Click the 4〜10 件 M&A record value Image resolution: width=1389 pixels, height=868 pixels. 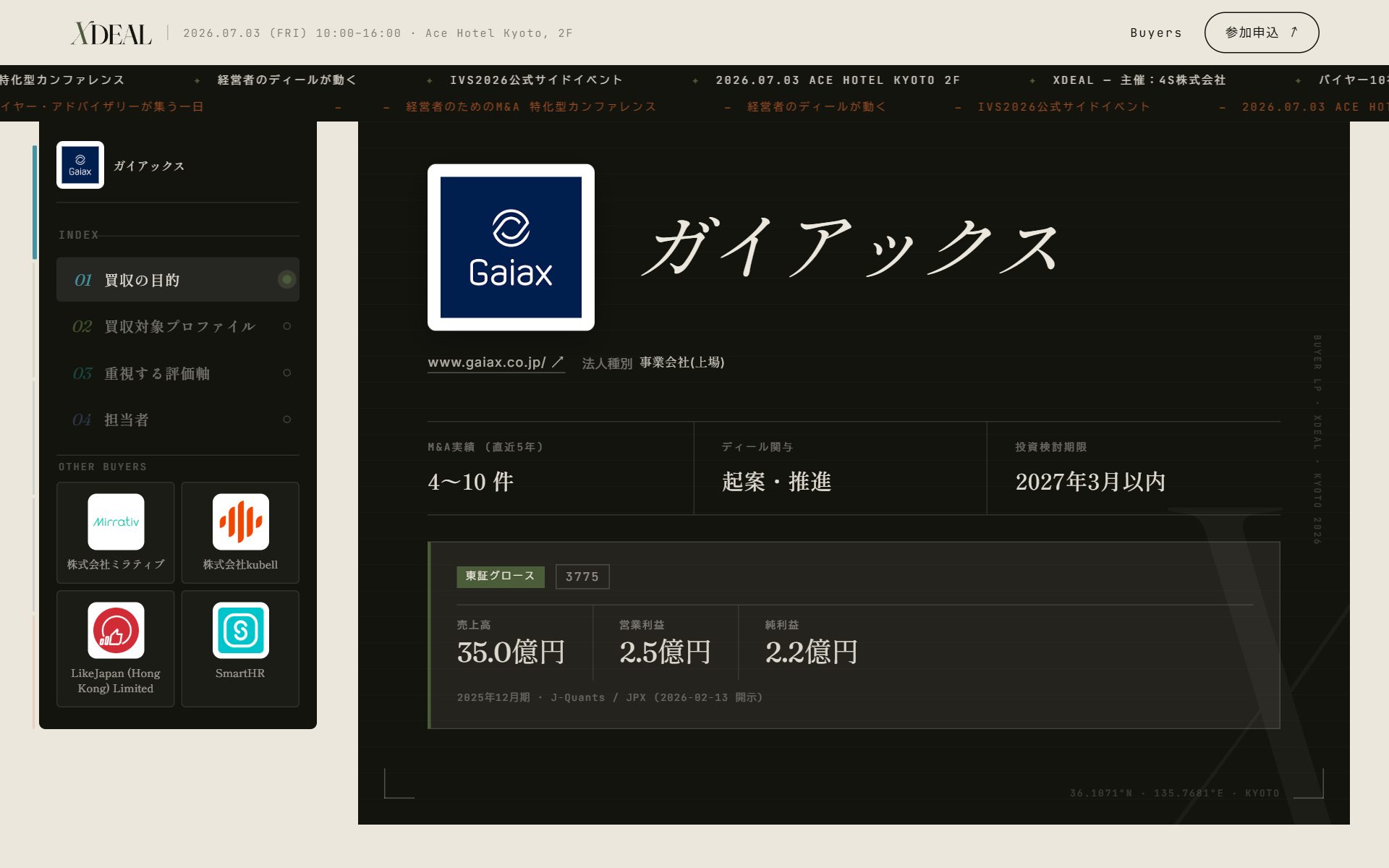471,482
